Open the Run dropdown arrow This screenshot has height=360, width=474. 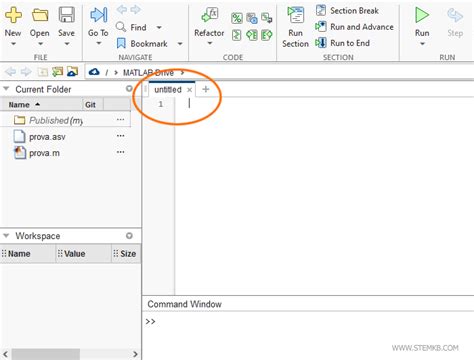click(422, 44)
